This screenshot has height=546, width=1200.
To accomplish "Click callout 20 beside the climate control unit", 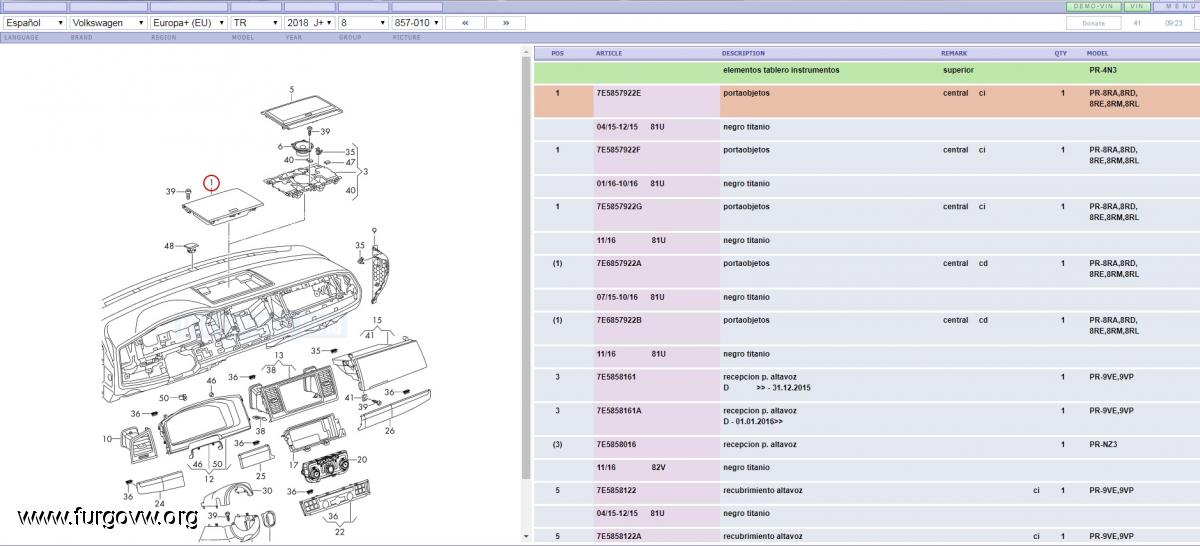I will coord(361,460).
